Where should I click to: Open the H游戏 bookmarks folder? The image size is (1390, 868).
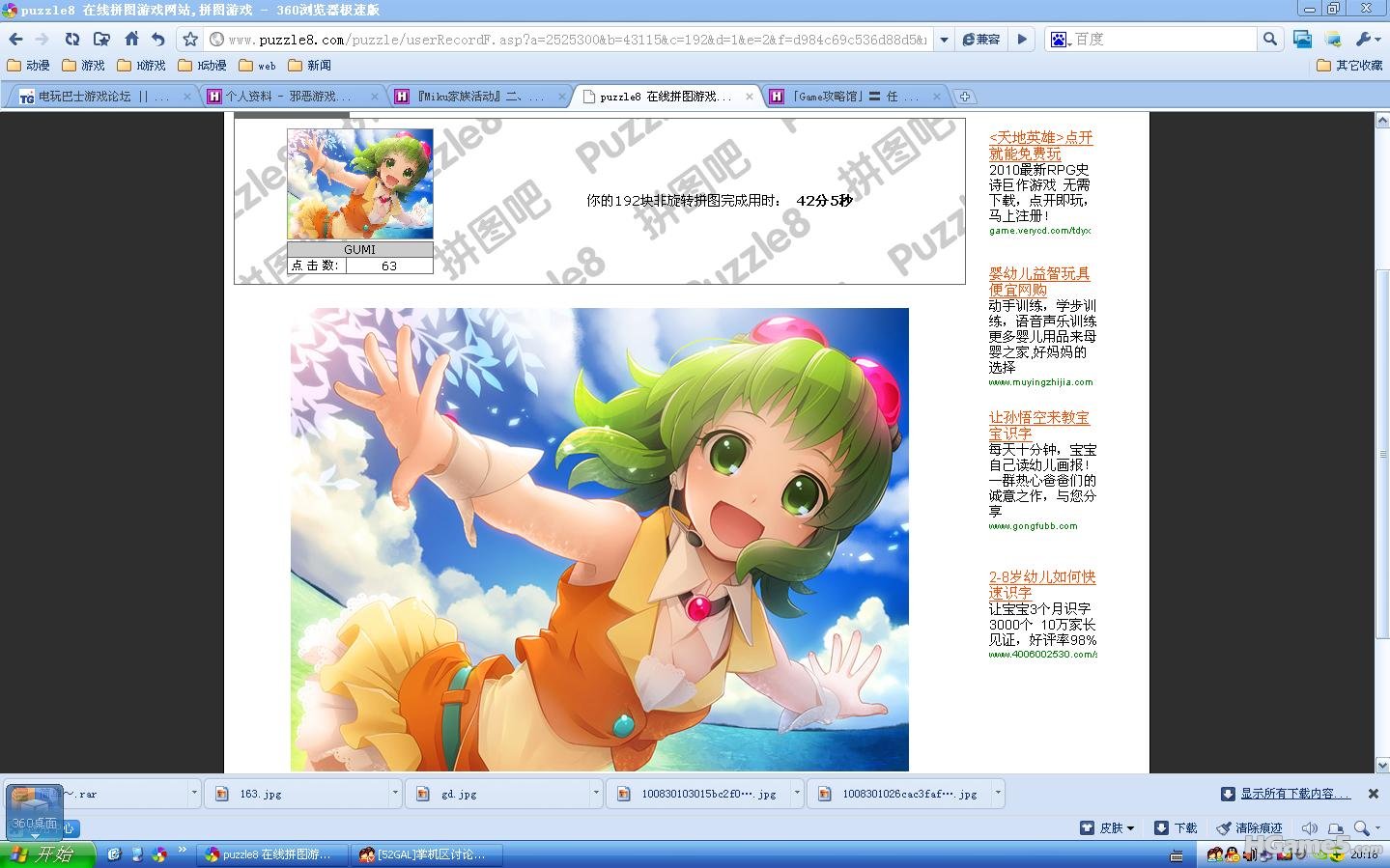tap(141, 66)
